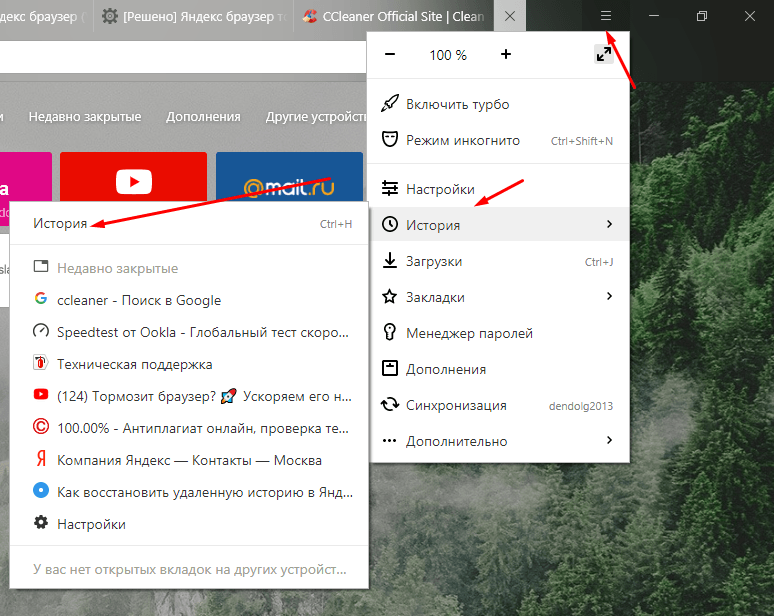Switch to [Решено] Яндекс браузер tab

point(194,16)
